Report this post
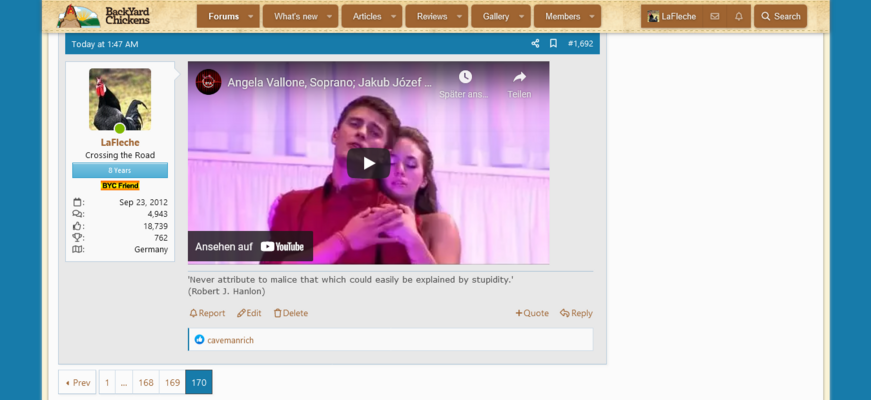This screenshot has width=871, height=400. coord(207,313)
